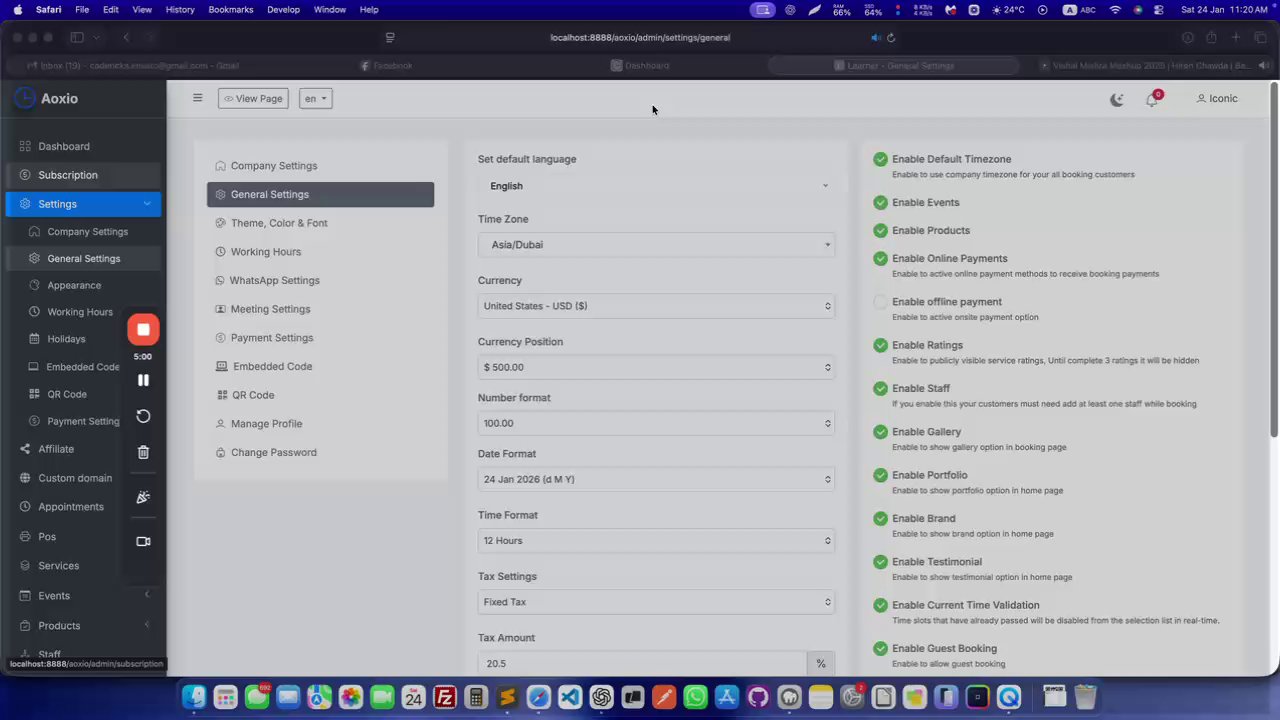Open the Time Zone dropdown

(x=657, y=245)
